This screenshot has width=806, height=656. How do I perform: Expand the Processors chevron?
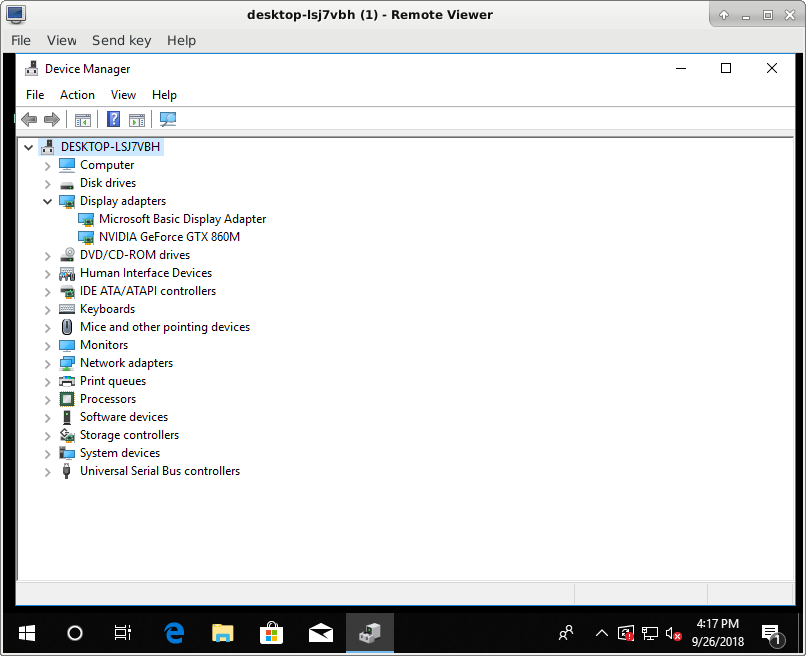click(x=47, y=400)
